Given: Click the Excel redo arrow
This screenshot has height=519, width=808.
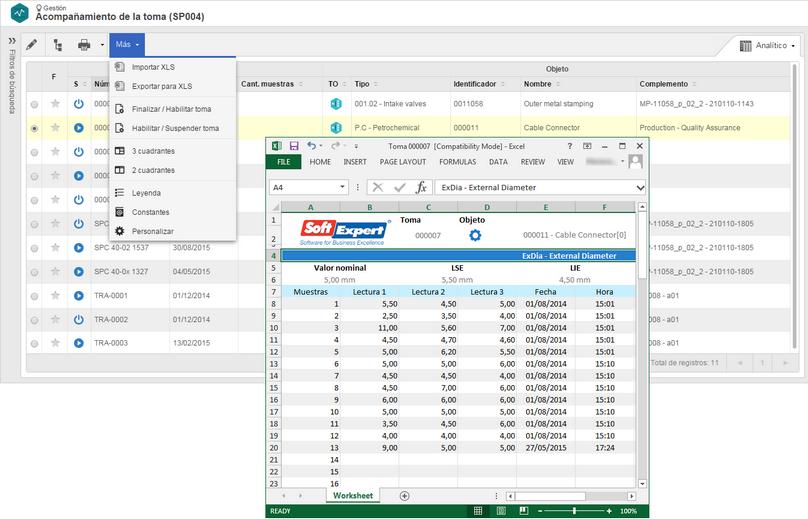Looking at the screenshot, I should point(335,146).
